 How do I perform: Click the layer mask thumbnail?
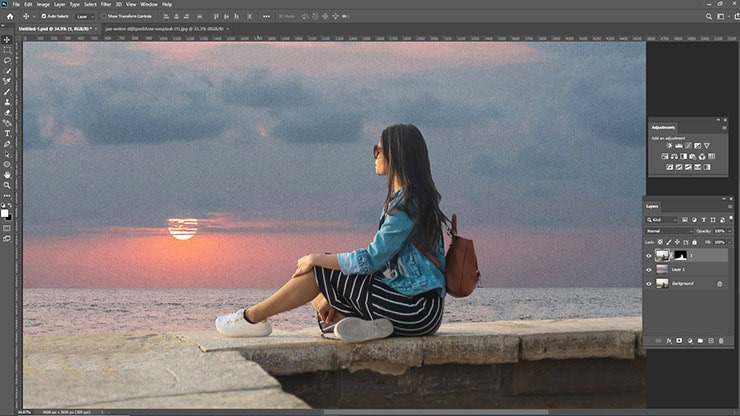point(680,255)
